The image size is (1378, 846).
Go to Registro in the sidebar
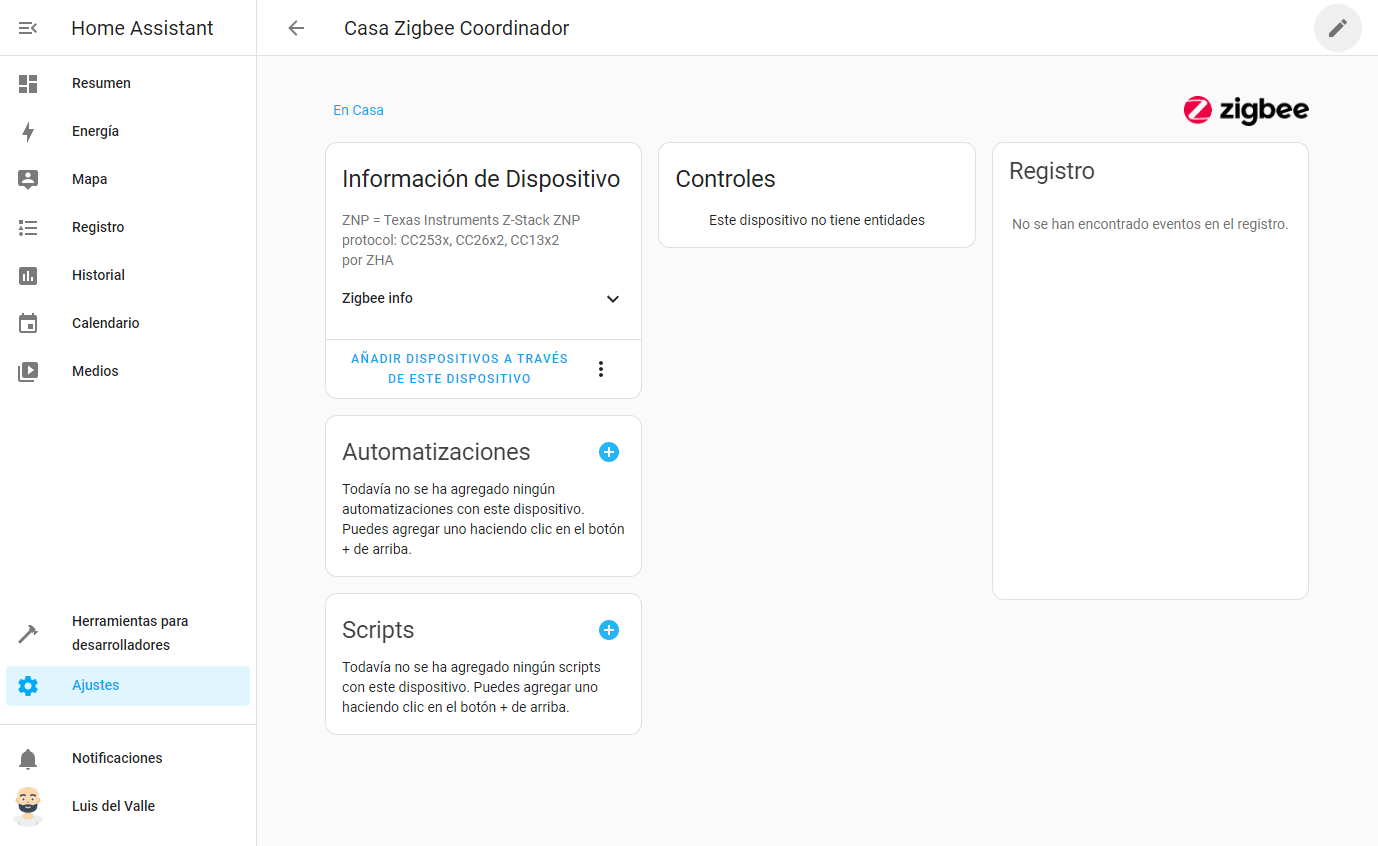tap(98, 228)
